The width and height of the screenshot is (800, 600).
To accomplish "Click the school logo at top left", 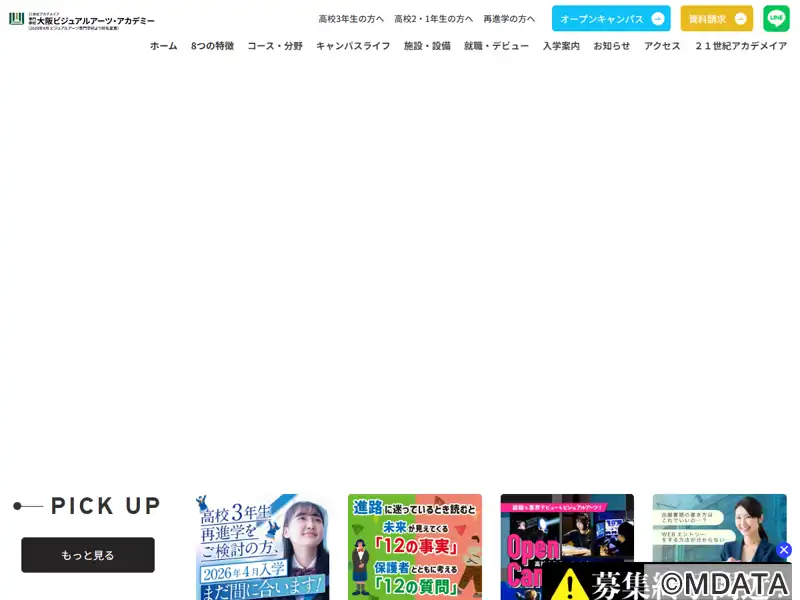I will point(82,20).
